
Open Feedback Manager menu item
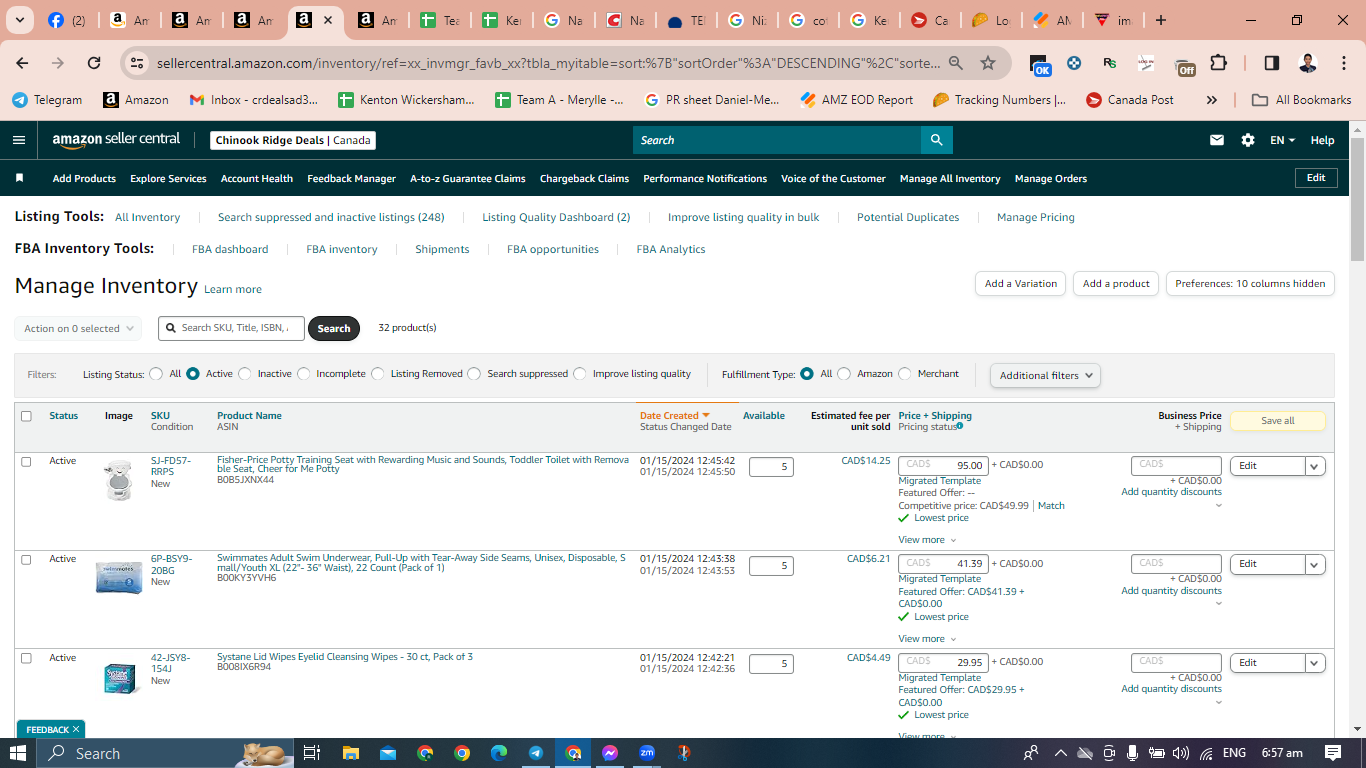351,178
